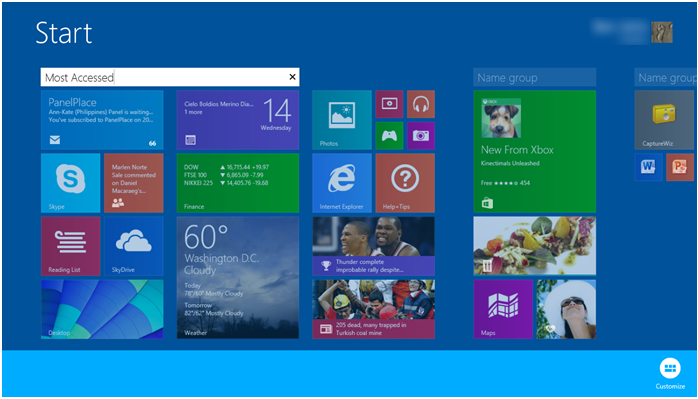Open the CaptureWiz tile
The height and width of the screenshot is (399, 698).
tap(664, 120)
